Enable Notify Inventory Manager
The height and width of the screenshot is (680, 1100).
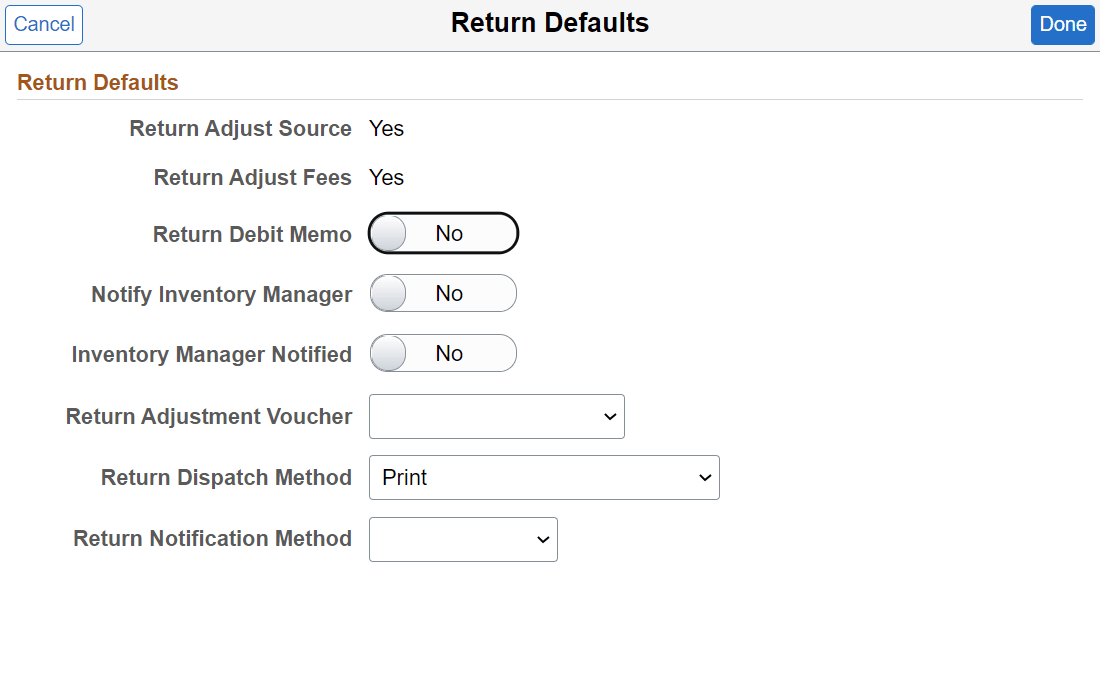pyautogui.click(x=443, y=293)
